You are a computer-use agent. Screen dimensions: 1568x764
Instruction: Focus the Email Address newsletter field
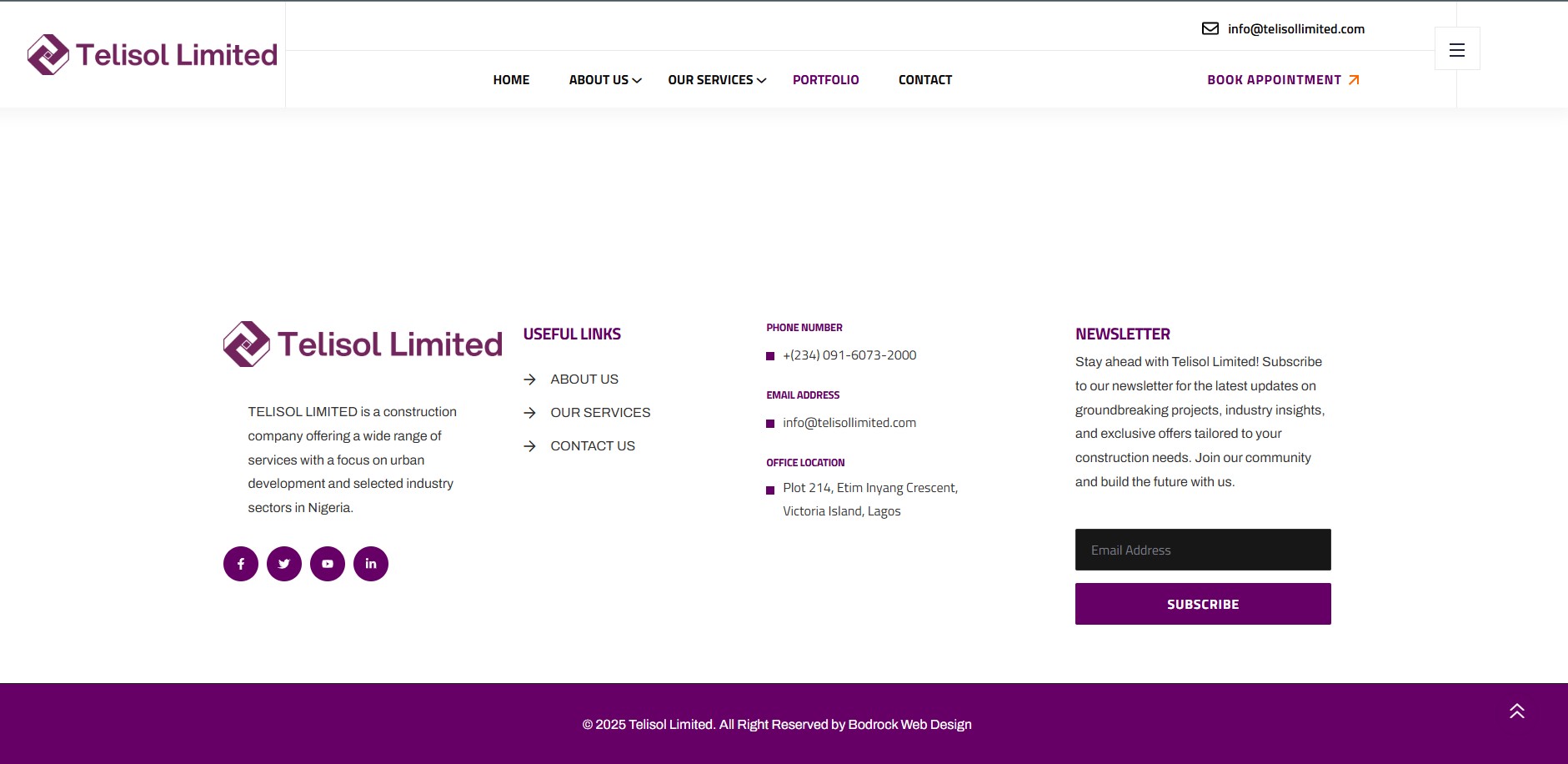(1202, 550)
